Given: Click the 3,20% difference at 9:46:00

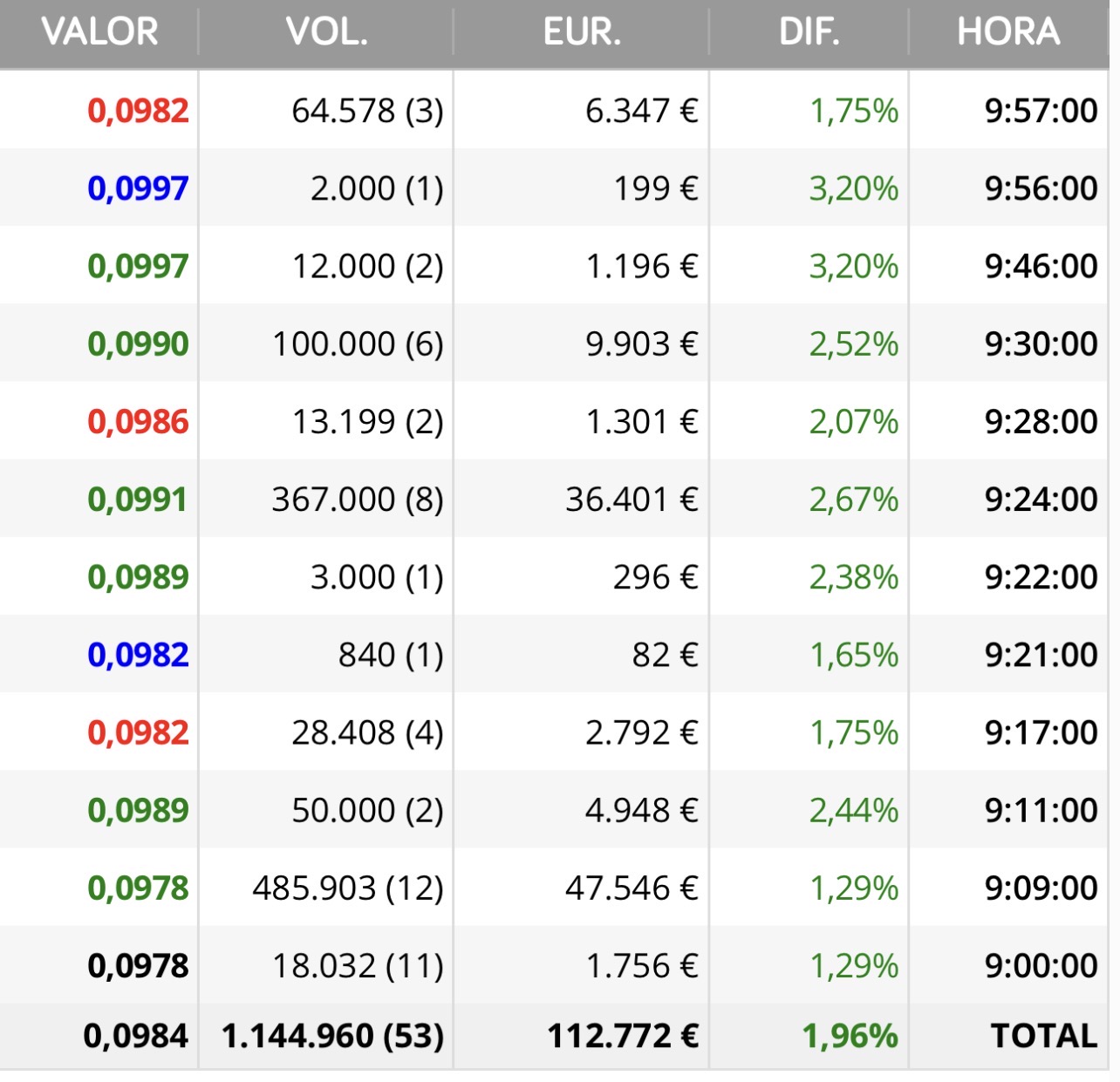Looking at the screenshot, I should point(853,266).
